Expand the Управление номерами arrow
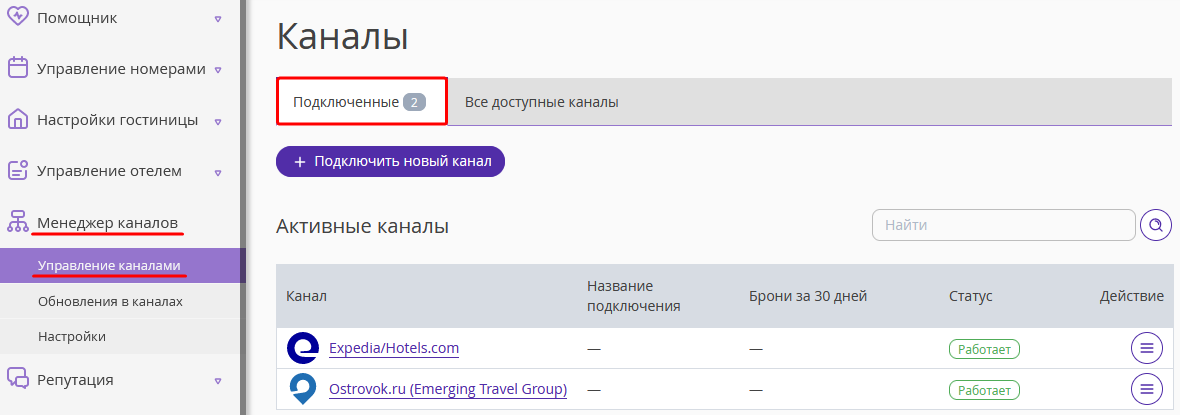Viewport: 1180px width, 415px height. click(217, 70)
